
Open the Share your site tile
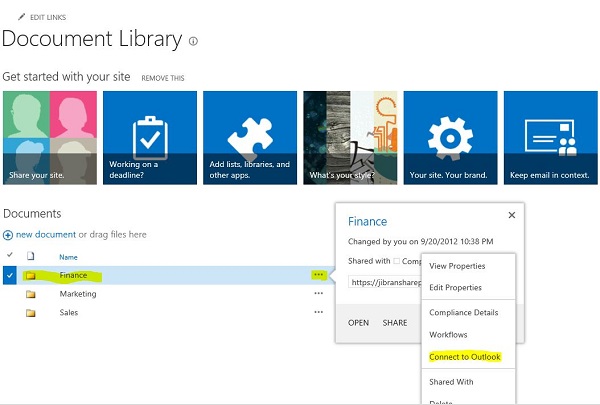pyautogui.click(x=49, y=137)
